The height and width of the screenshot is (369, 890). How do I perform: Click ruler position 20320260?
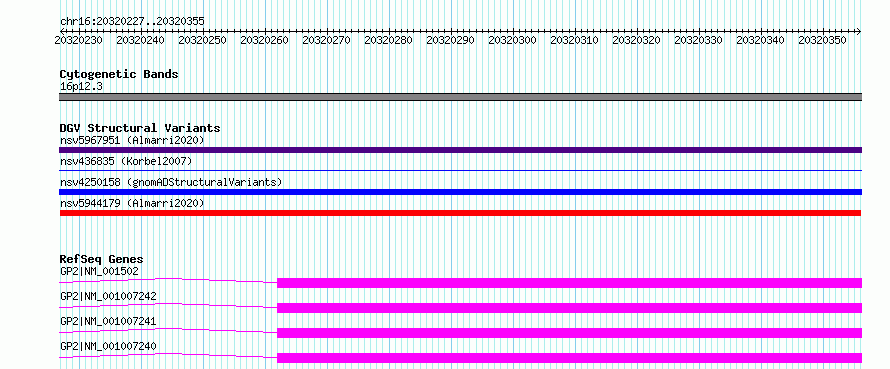pos(265,40)
